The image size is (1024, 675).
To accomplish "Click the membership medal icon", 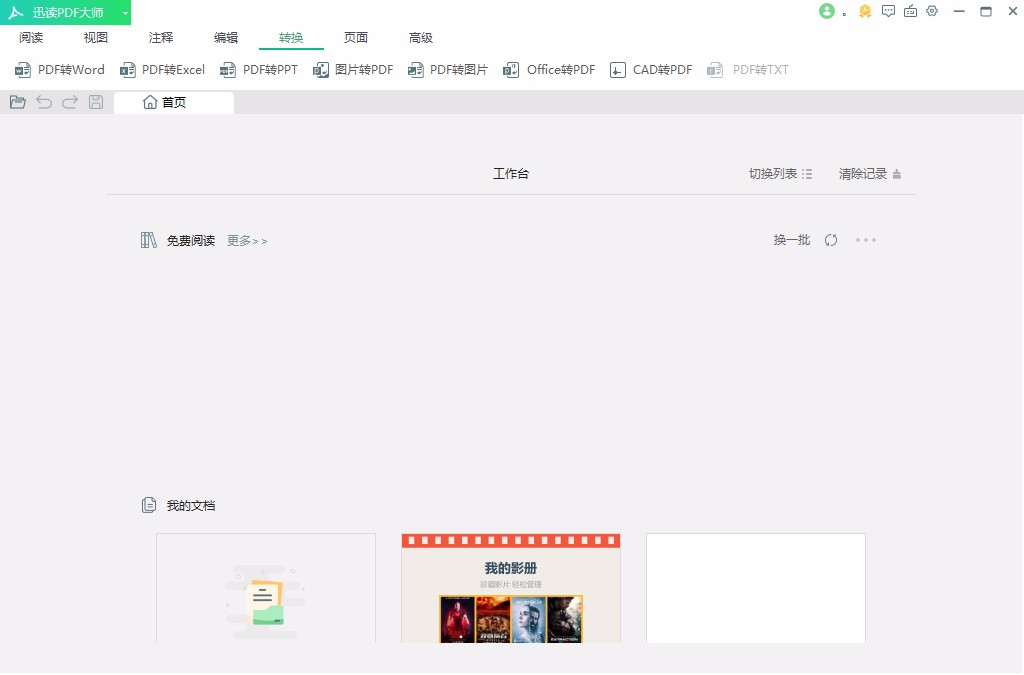I will coord(864,12).
